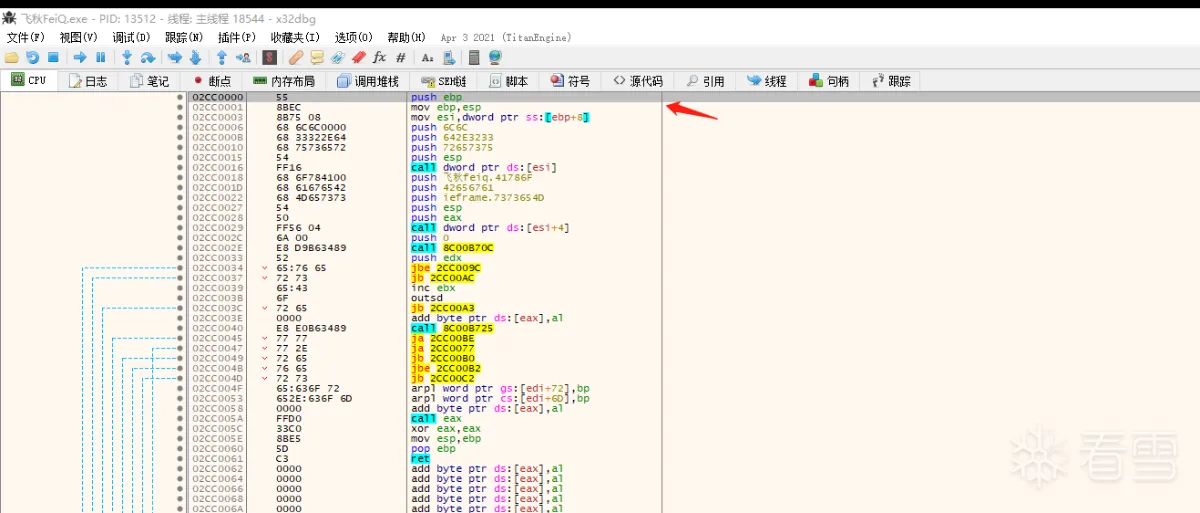
Task: Switch to the 源代码 tab
Action: click(638, 81)
